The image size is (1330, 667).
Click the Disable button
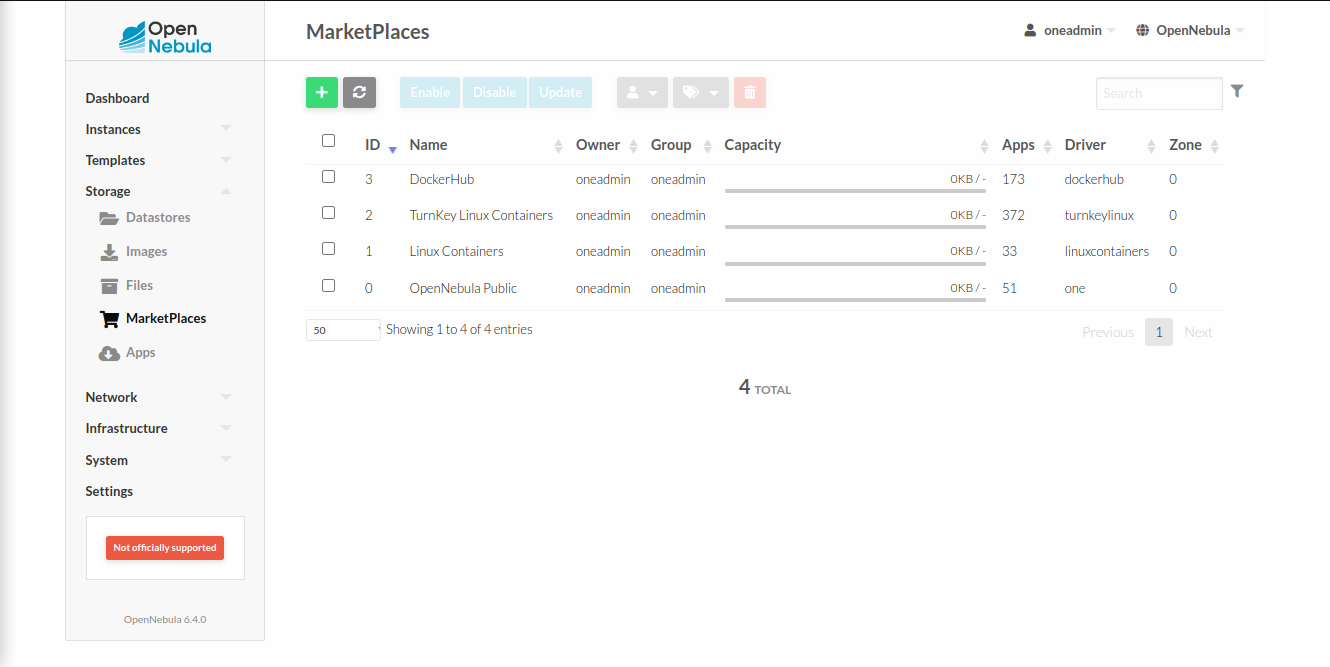click(494, 92)
